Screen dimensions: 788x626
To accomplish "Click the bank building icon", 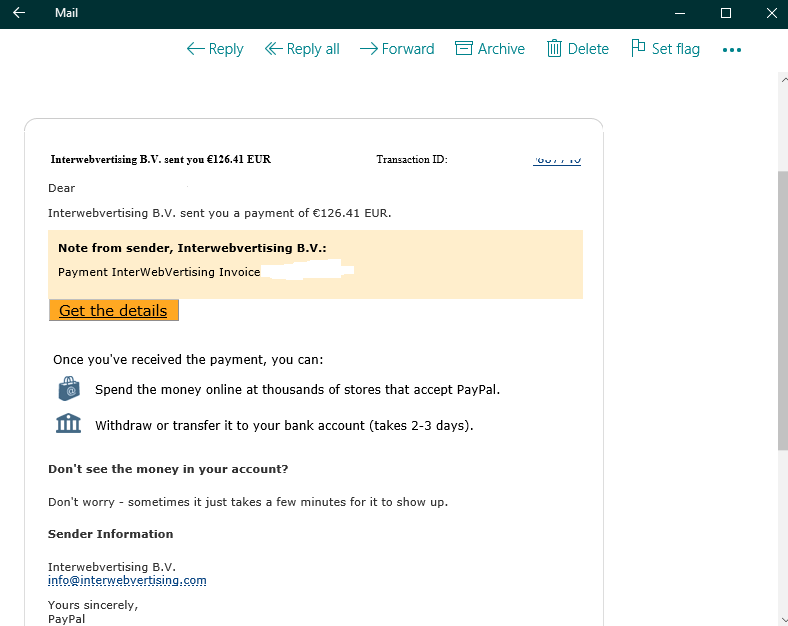I will pyautogui.click(x=68, y=424).
